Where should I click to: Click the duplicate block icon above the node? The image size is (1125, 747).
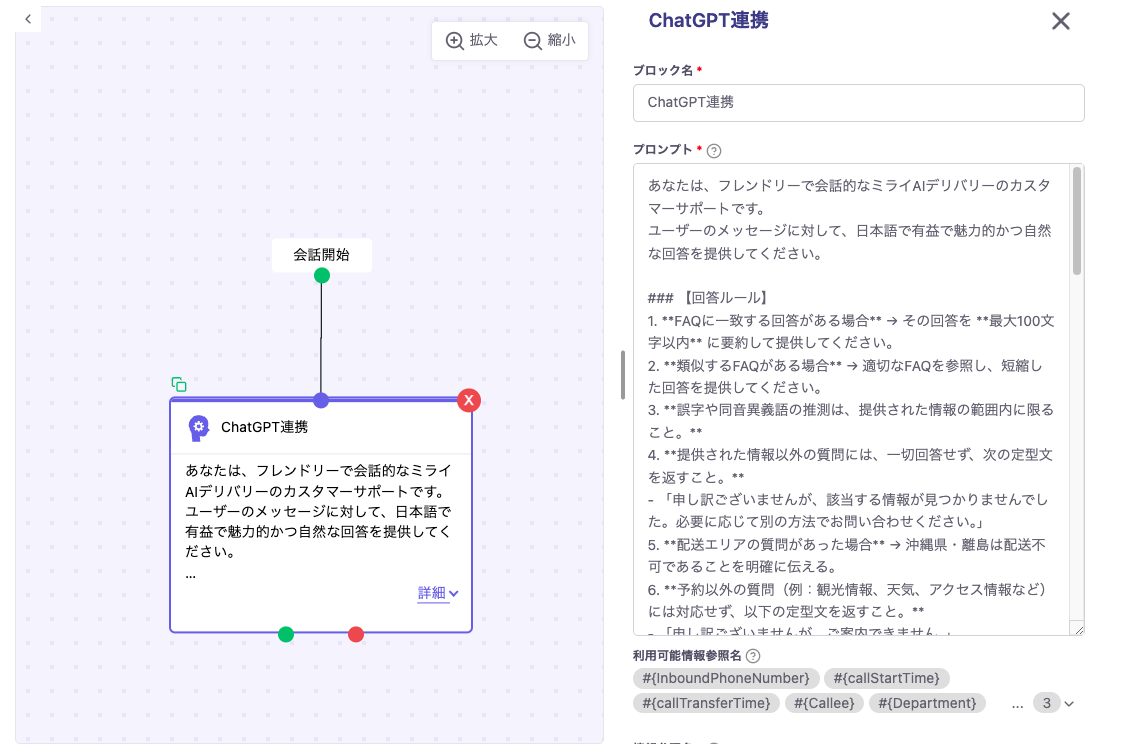(x=179, y=385)
